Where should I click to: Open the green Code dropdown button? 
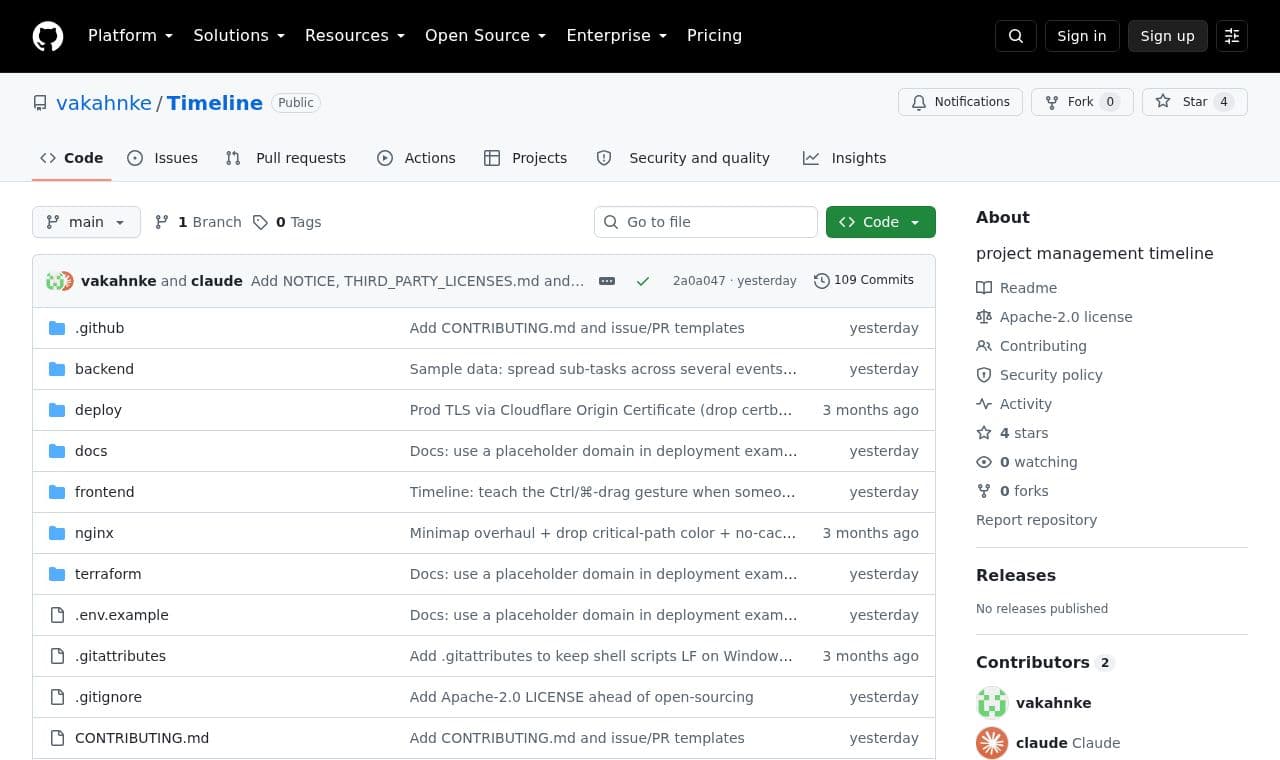pos(881,222)
